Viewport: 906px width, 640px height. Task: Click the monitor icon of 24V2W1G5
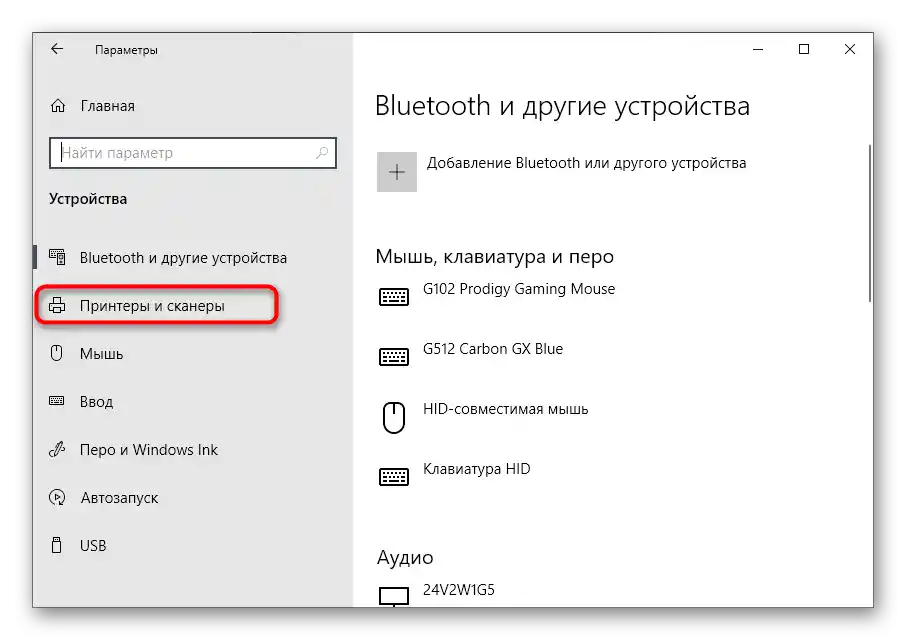point(394,596)
